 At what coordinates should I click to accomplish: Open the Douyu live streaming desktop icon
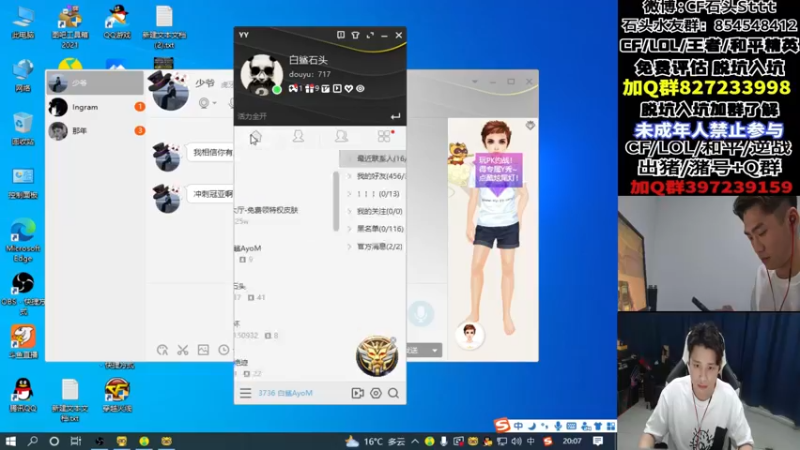pos(23,341)
